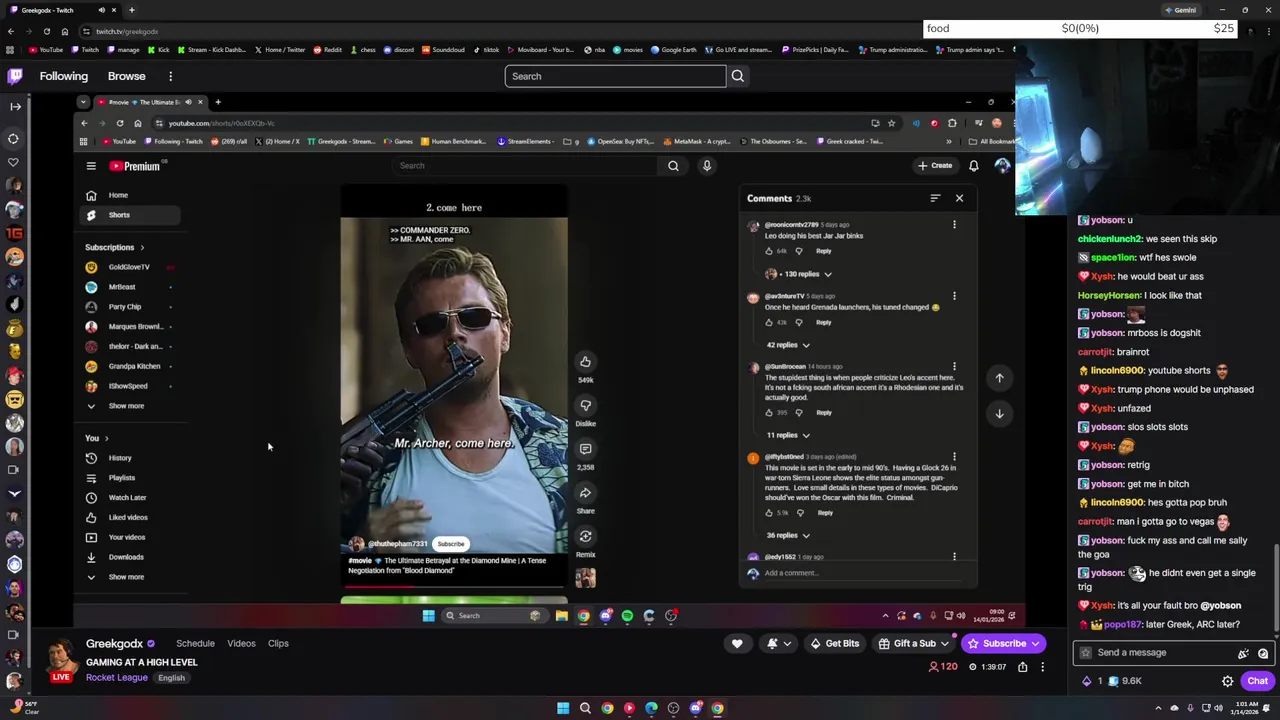
Task: Bookmark youtube.com page with star icon
Action: tap(891, 123)
